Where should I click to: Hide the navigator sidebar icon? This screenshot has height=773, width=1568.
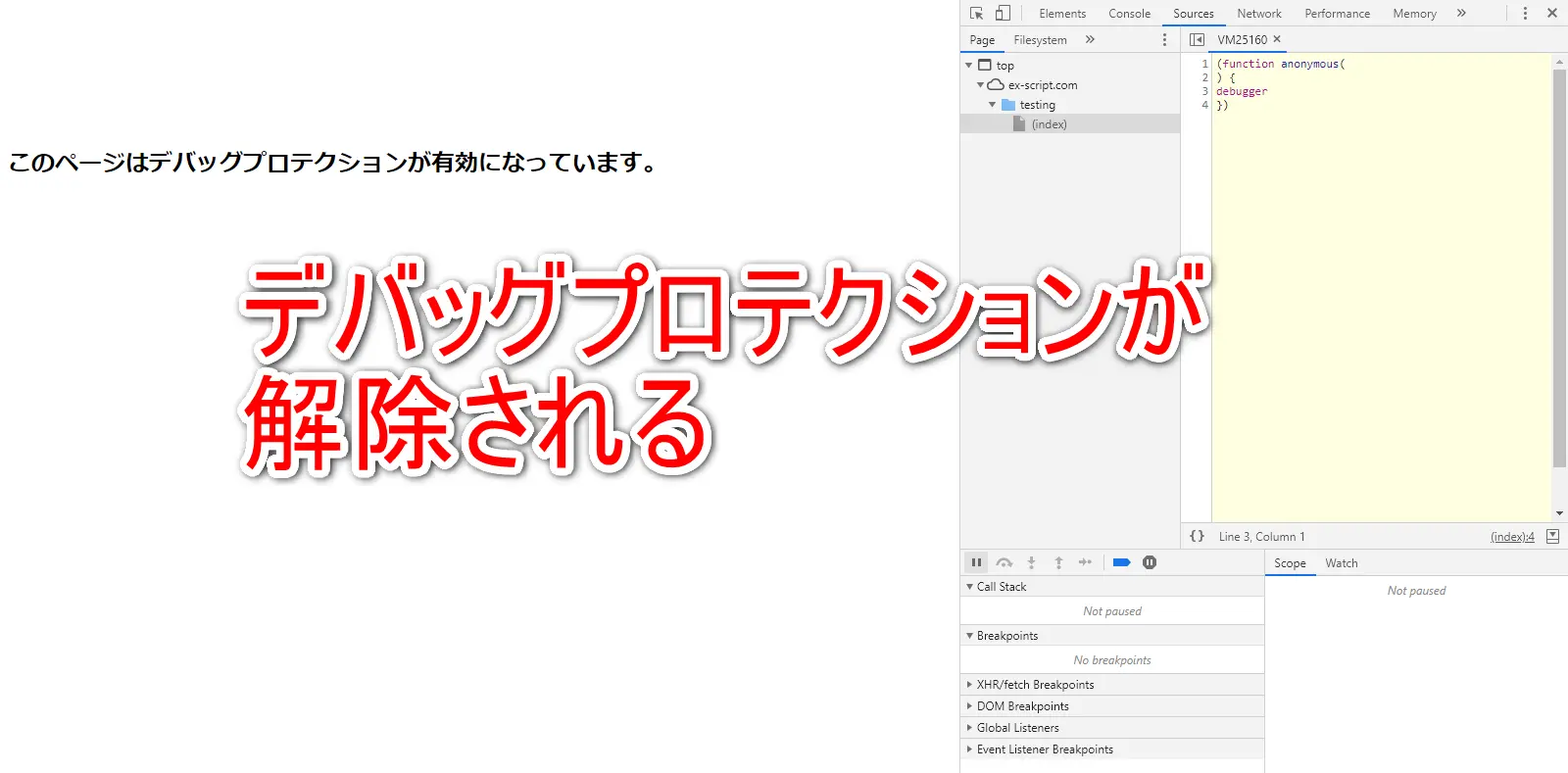point(1197,39)
